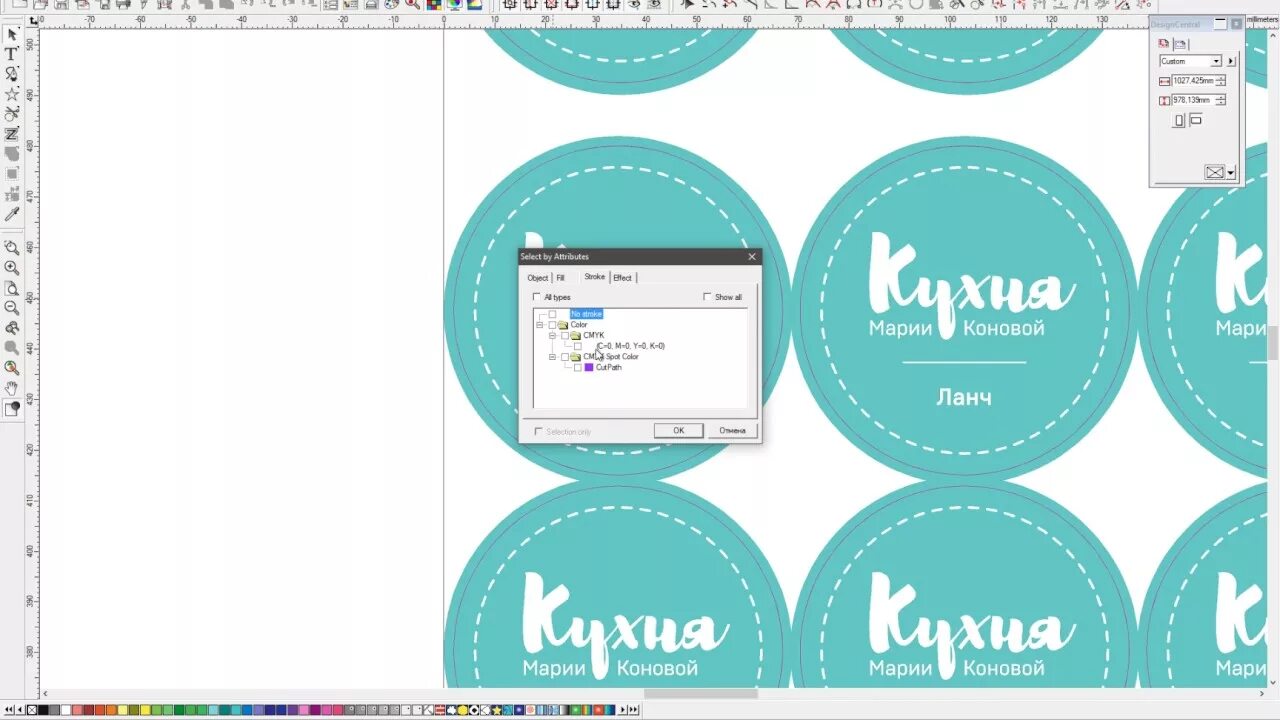Switch to the Stroke tab

[595, 277]
